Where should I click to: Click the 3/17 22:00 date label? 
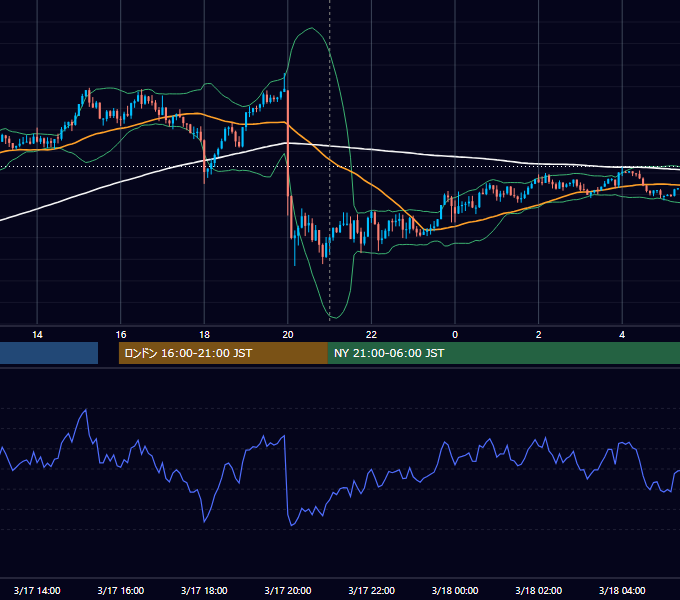point(372,590)
